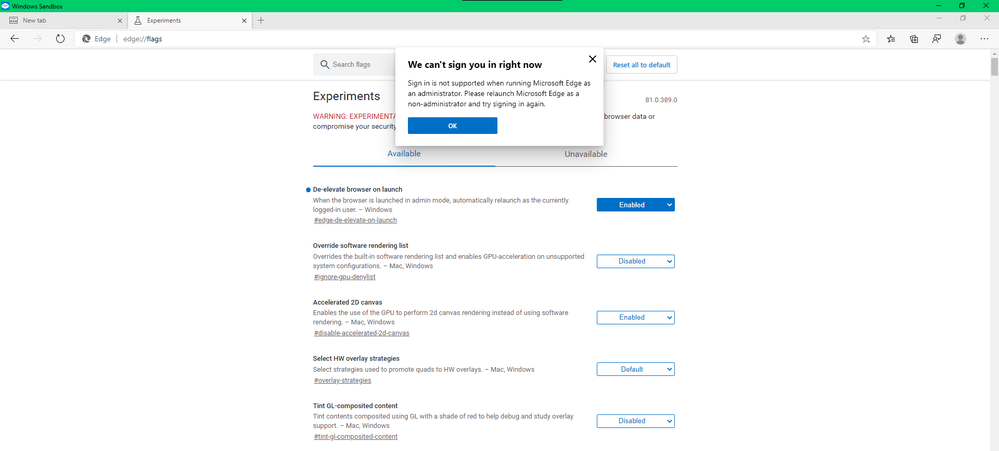Change Accelerated 2D canvas dropdown setting
Screen dimensions: 999x451
click(635, 317)
